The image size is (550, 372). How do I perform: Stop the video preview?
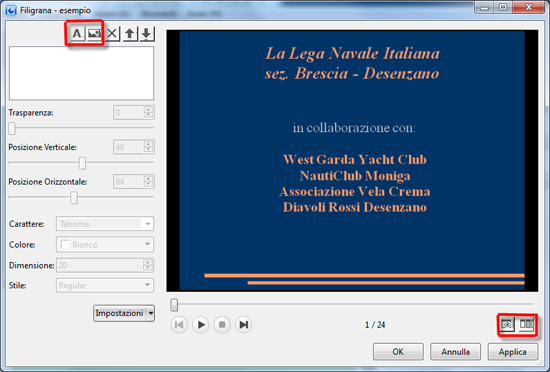(222, 325)
